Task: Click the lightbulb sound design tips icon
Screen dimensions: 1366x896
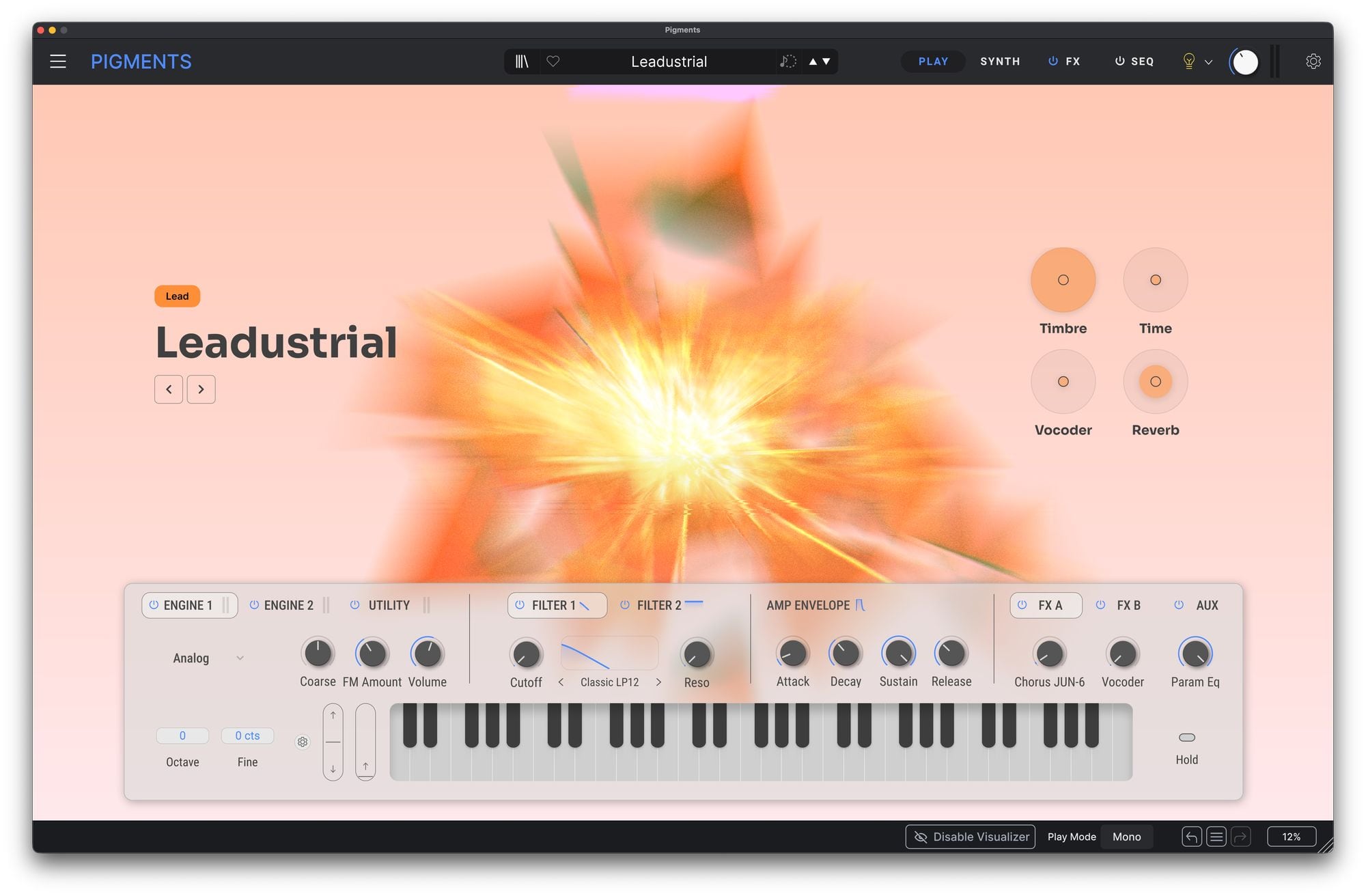Action: tap(1188, 61)
